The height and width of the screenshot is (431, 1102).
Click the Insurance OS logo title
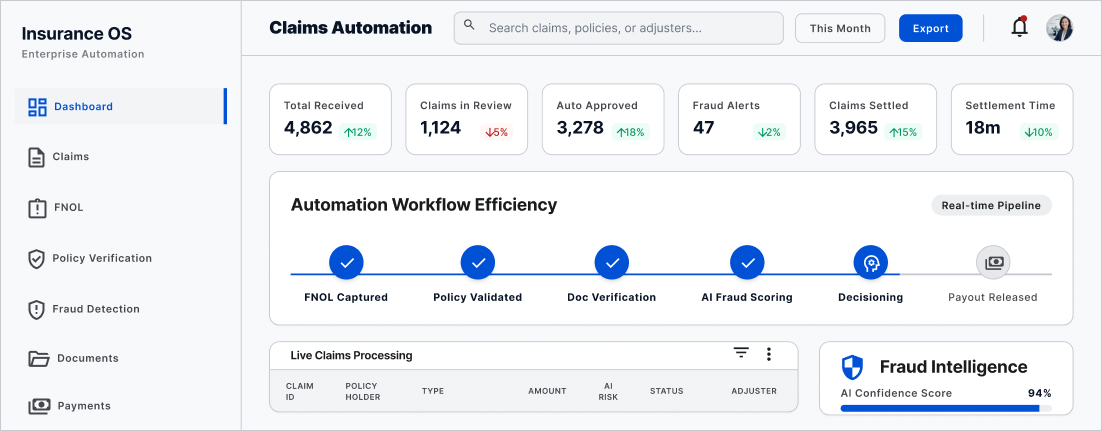[77, 34]
